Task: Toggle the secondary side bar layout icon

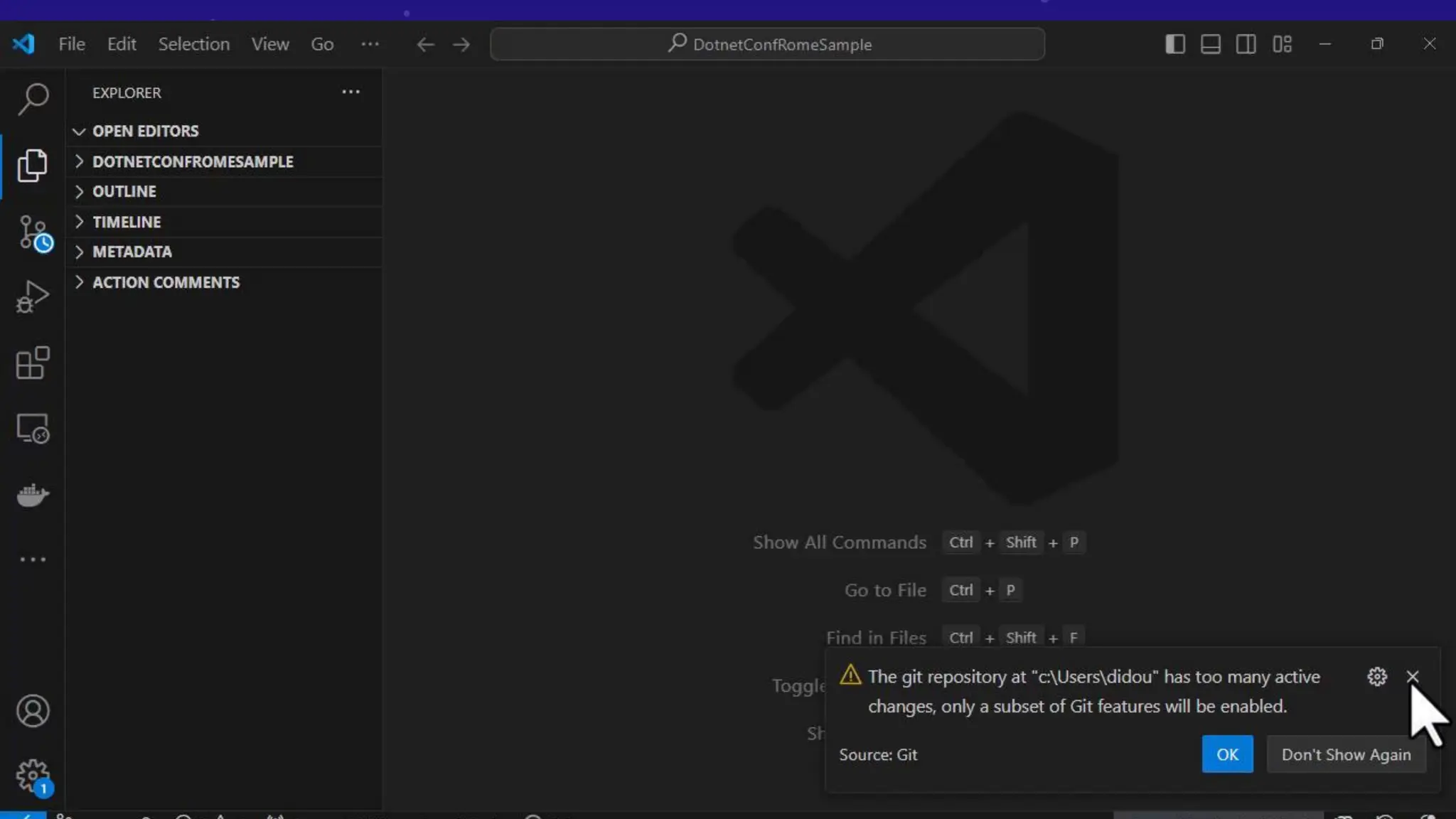Action: pyautogui.click(x=1246, y=44)
